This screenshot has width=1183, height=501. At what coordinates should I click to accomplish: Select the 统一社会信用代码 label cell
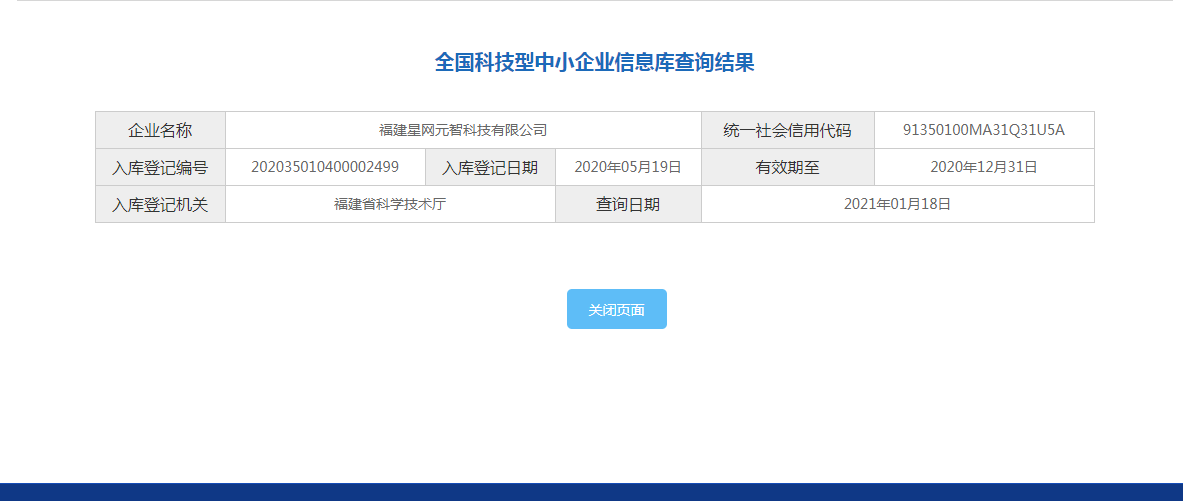click(787, 130)
